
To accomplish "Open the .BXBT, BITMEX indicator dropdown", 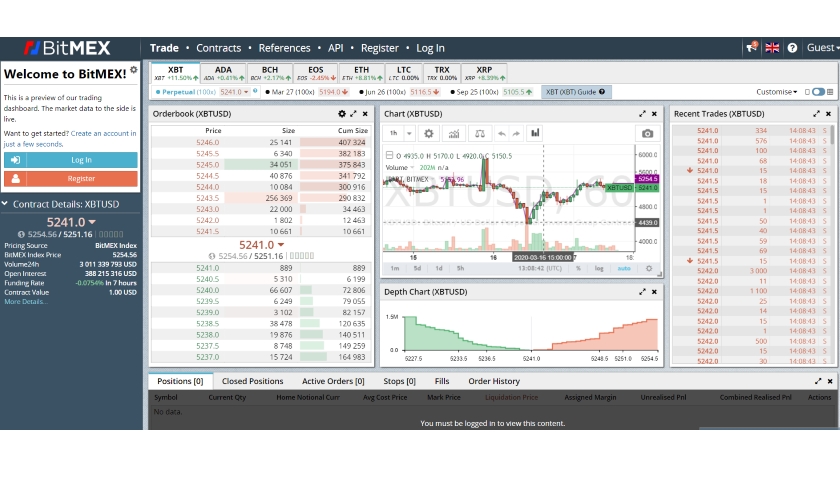I will [433, 179].
